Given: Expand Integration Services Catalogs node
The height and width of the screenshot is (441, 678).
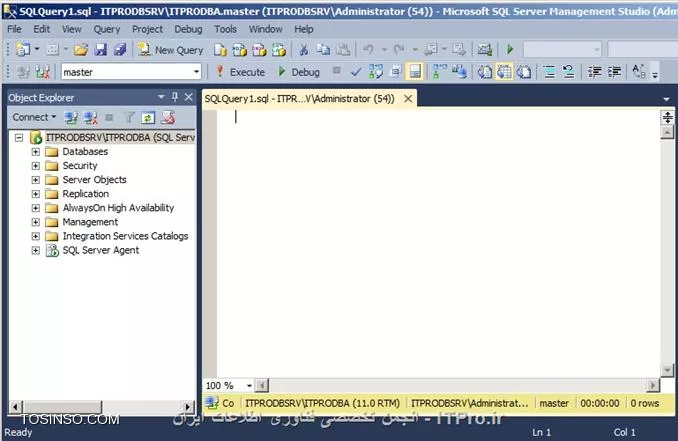Looking at the screenshot, I should 35,236.
